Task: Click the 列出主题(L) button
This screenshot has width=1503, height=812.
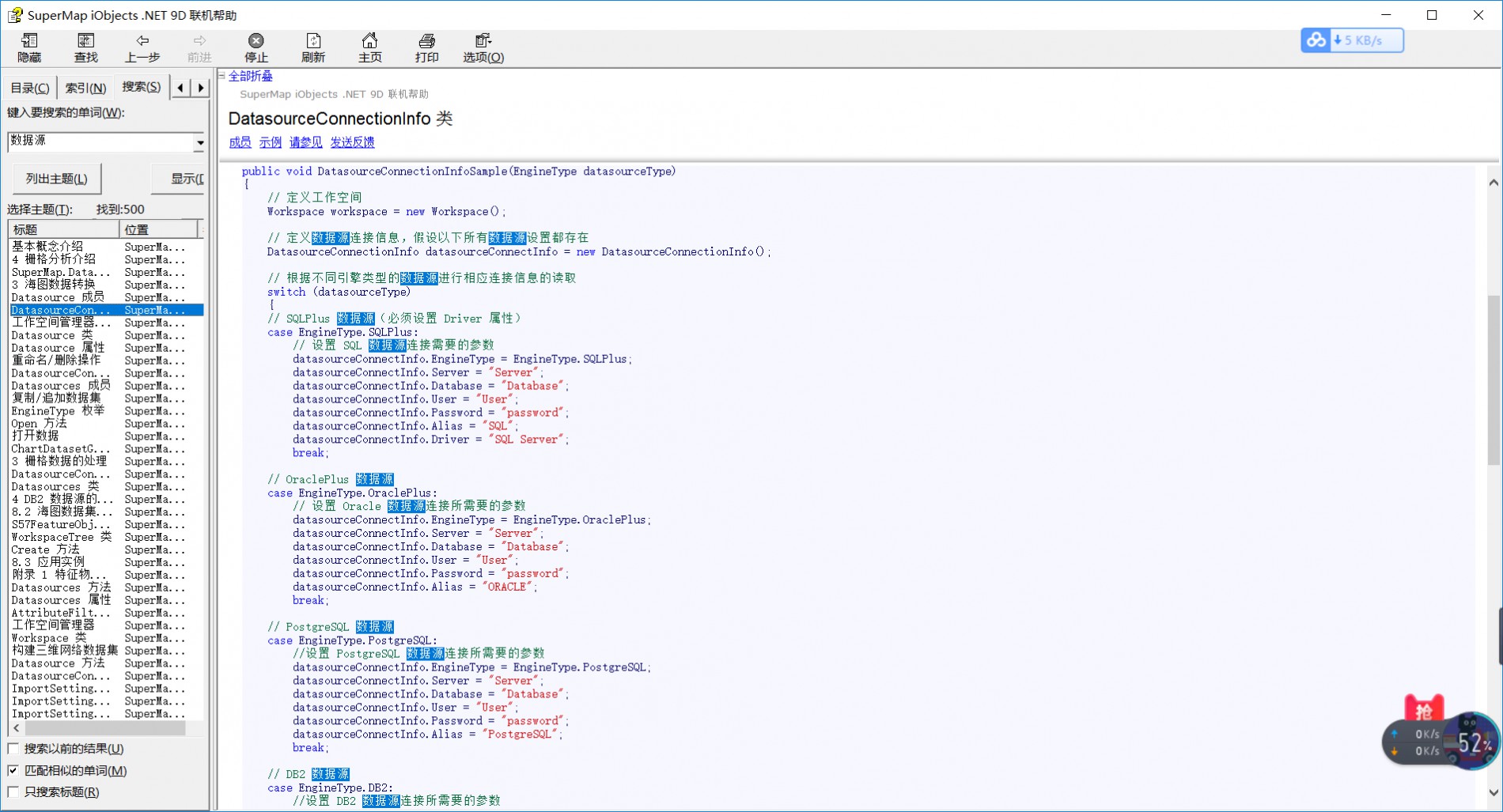Action: click(57, 179)
